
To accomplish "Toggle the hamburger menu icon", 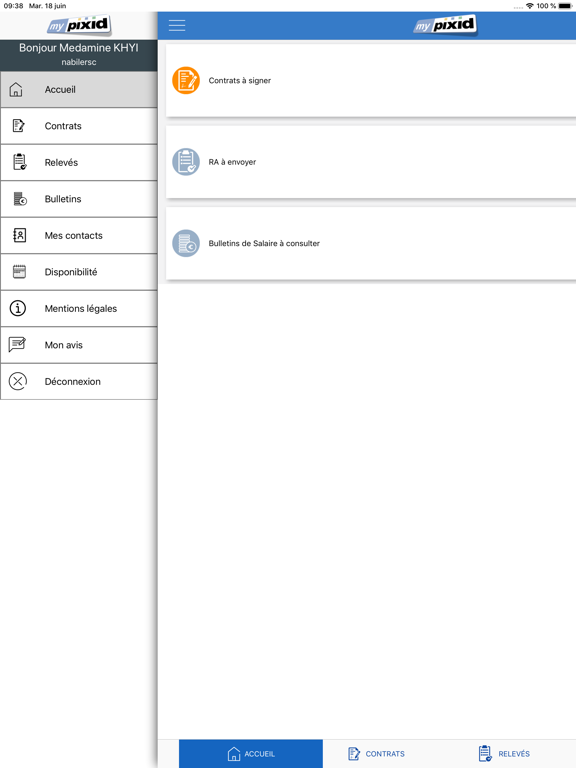I will [177, 25].
